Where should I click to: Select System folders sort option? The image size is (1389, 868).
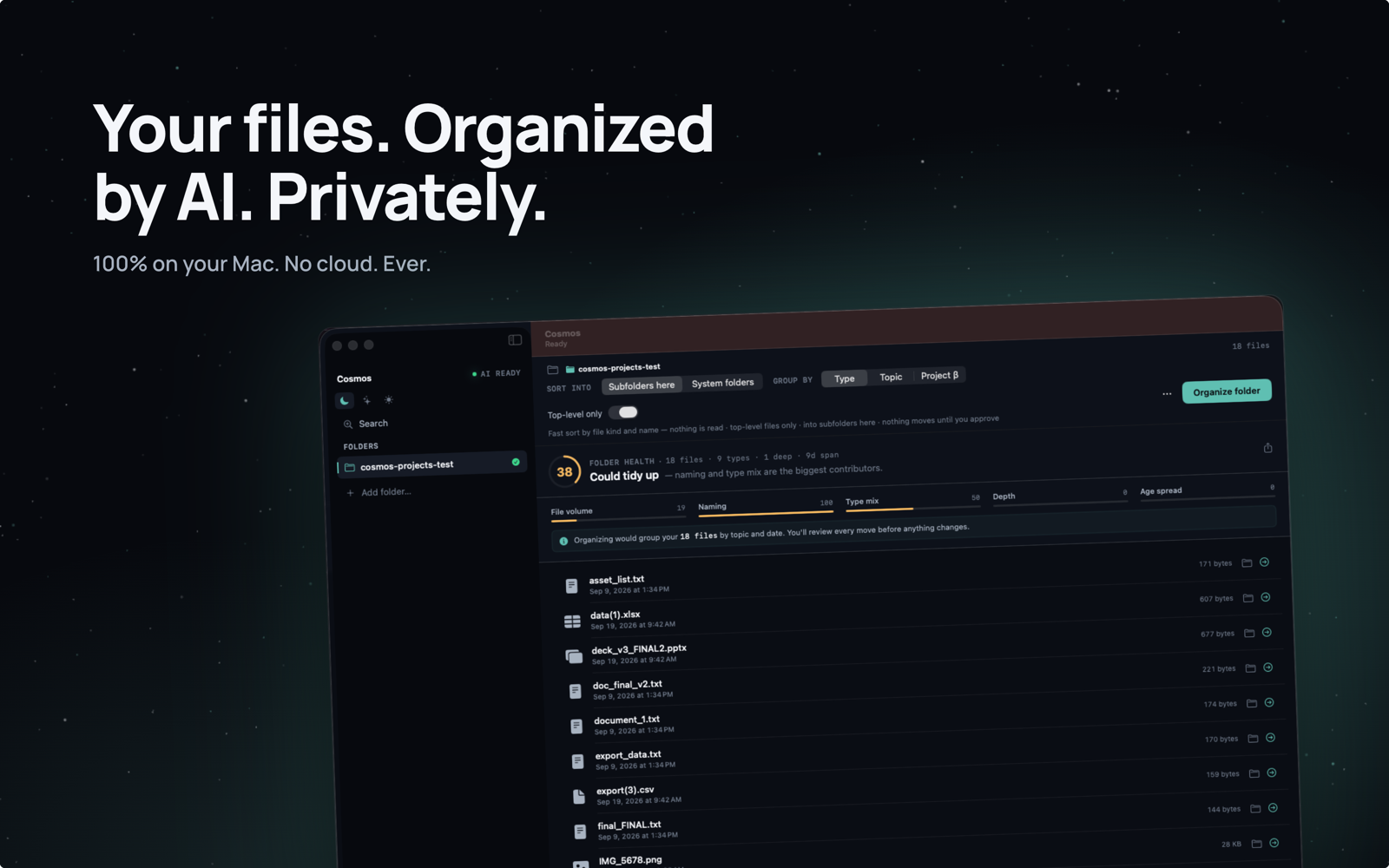click(722, 383)
